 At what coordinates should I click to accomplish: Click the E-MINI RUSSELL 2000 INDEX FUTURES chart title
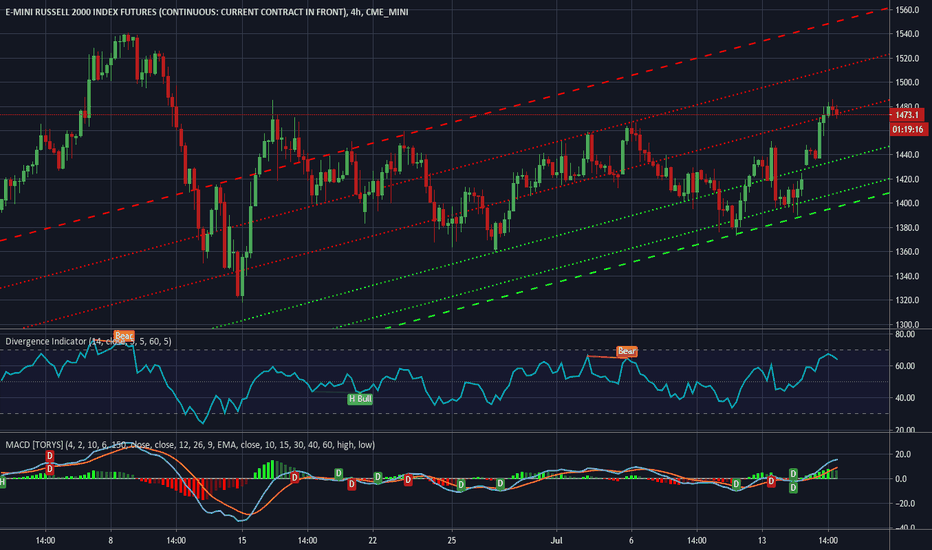click(x=206, y=12)
